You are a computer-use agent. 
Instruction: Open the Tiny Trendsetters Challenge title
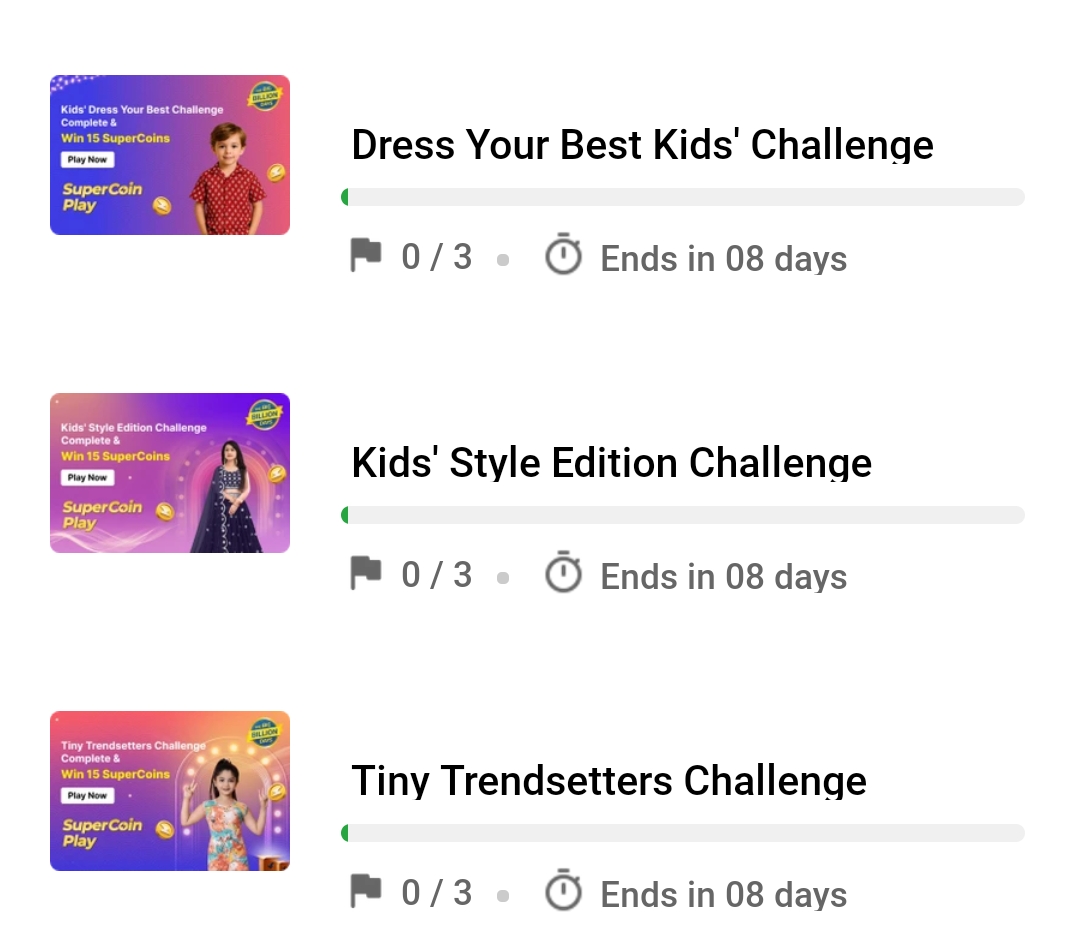(x=608, y=781)
